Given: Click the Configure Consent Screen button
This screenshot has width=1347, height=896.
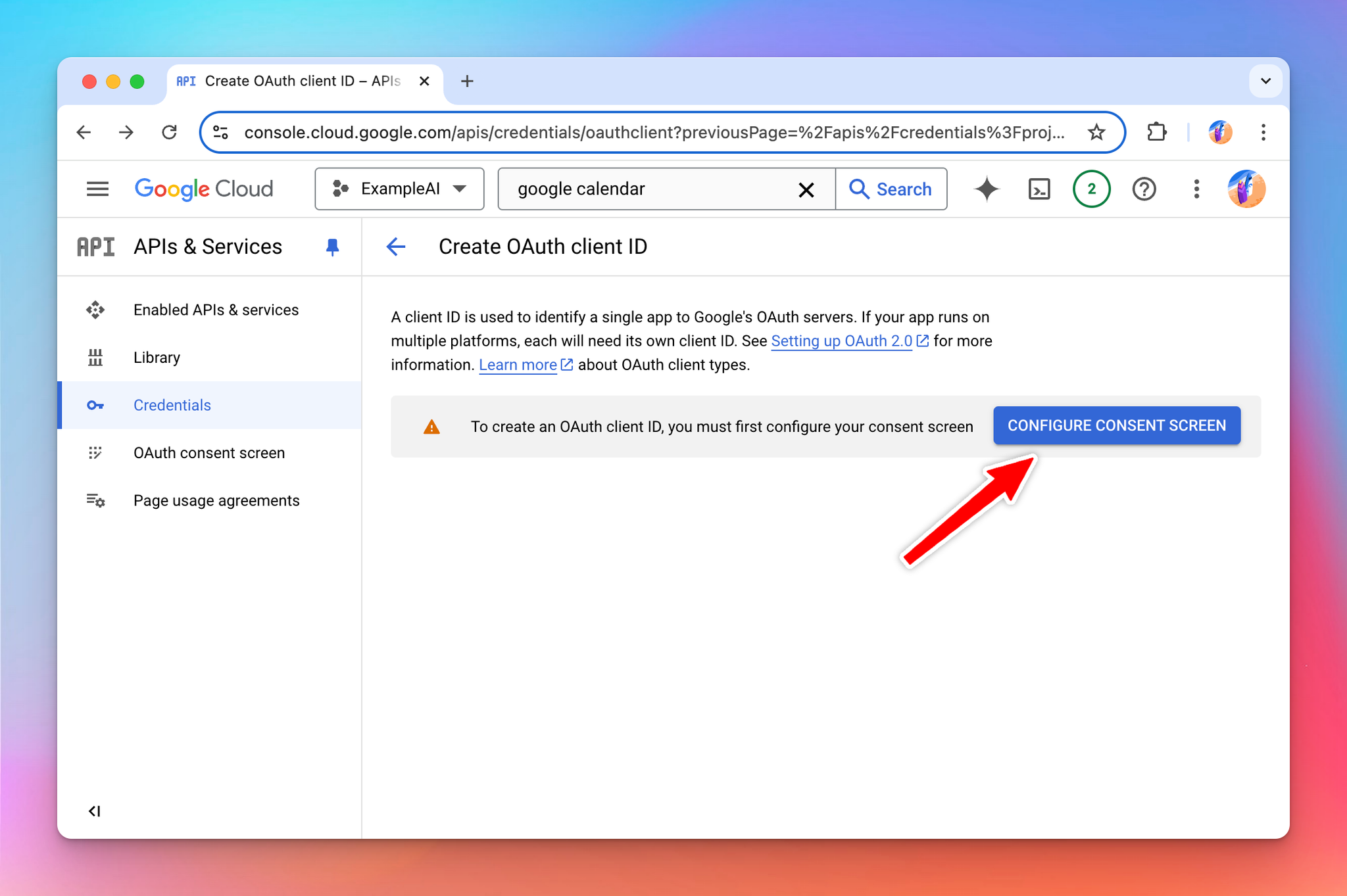Looking at the screenshot, I should point(1116,425).
